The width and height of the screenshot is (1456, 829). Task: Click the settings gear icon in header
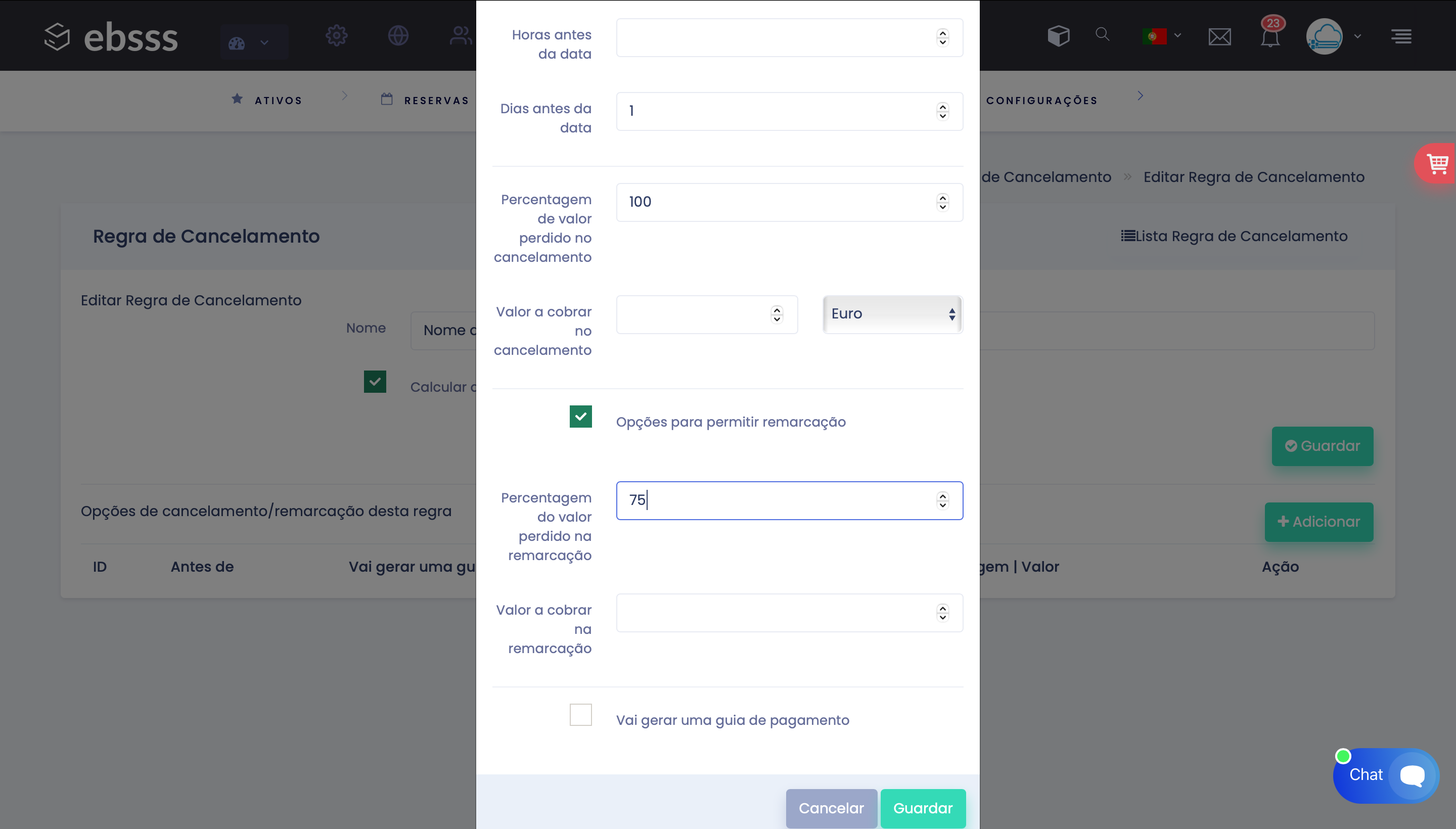pyautogui.click(x=336, y=36)
